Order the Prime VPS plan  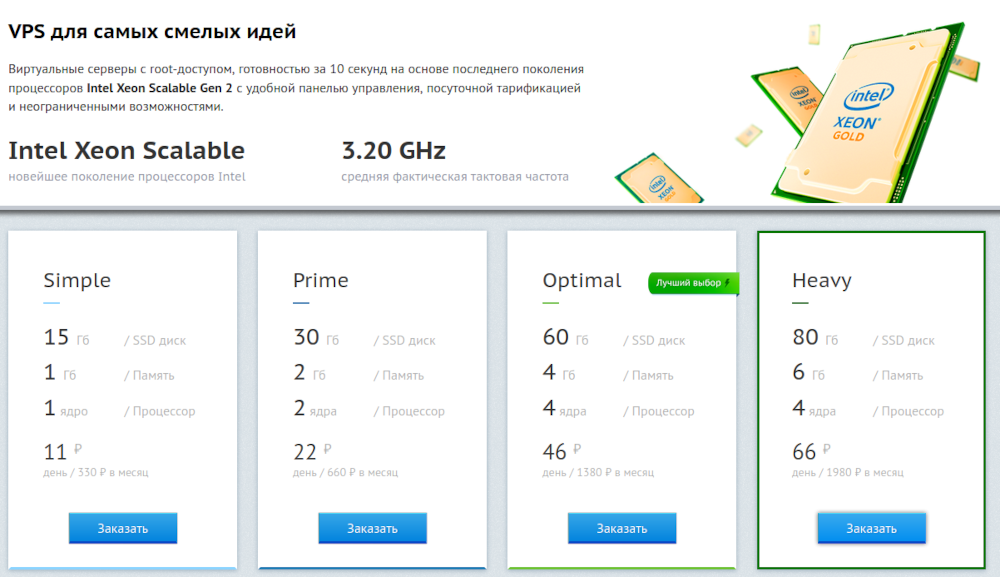[372, 528]
